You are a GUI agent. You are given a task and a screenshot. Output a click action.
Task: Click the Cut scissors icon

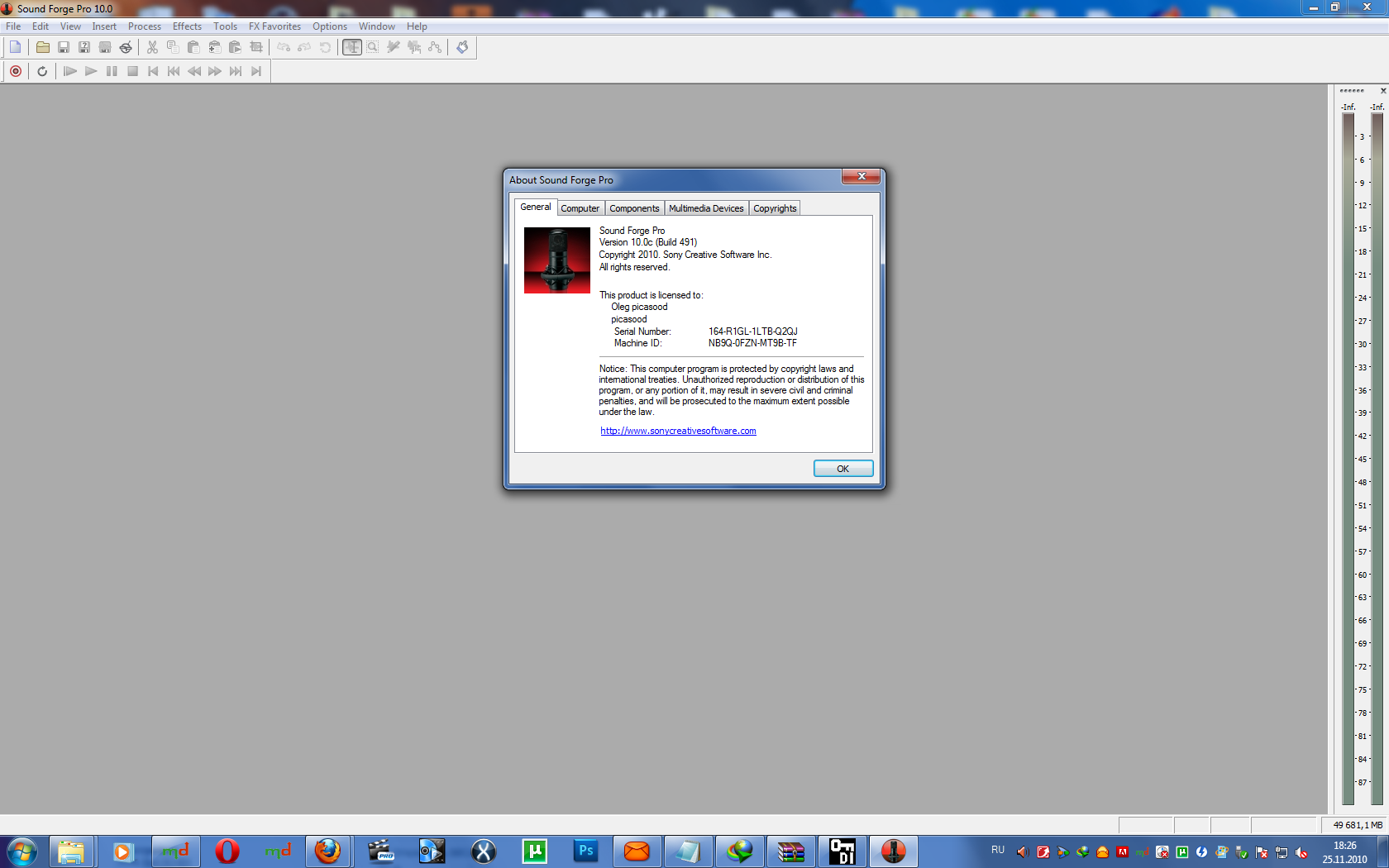coord(152,47)
